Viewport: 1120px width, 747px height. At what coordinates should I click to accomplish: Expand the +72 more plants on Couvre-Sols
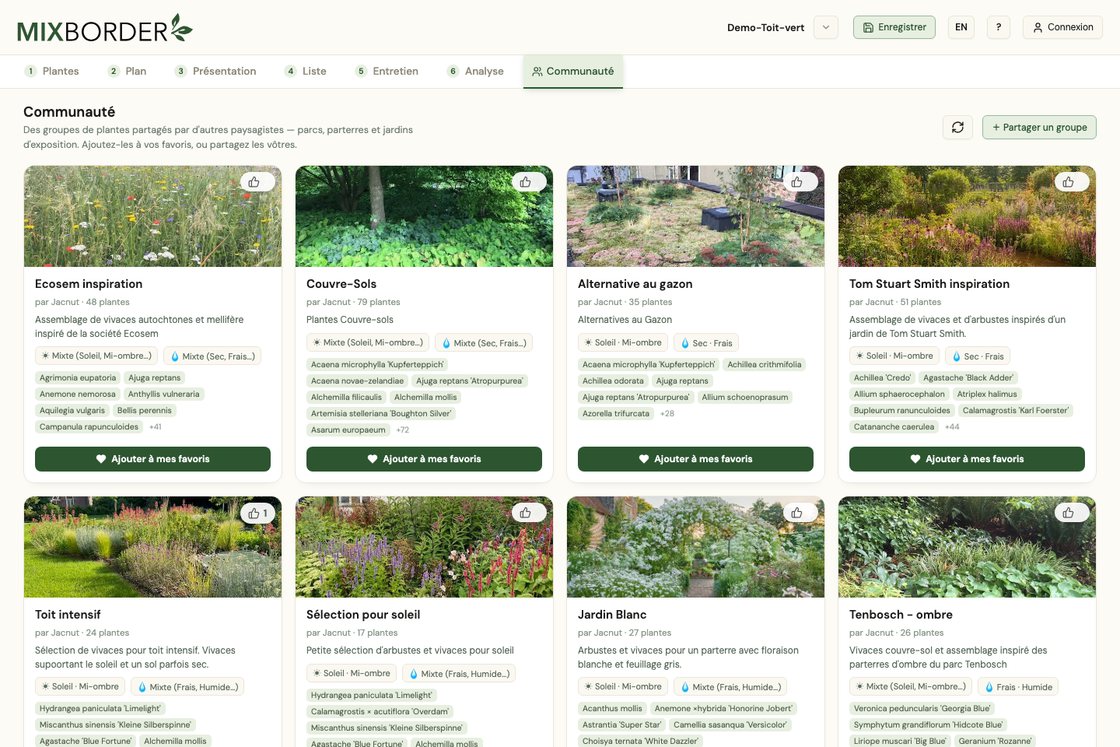coord(403,430)
